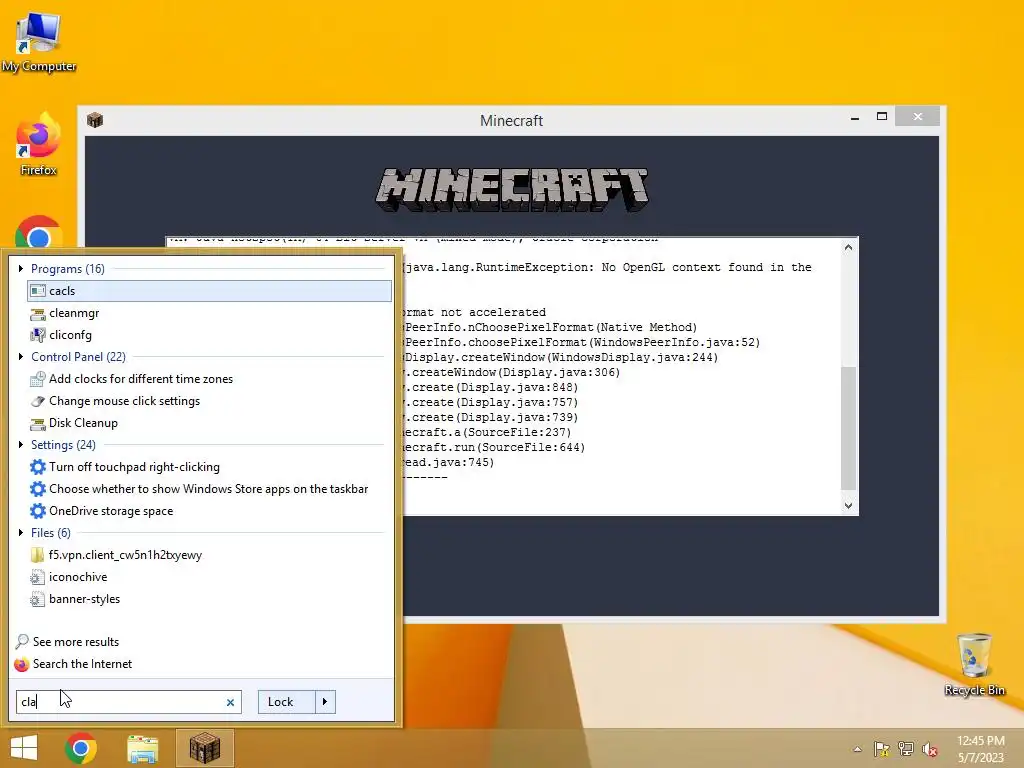Open Firefox desktop shortcut

click(39, 144)
